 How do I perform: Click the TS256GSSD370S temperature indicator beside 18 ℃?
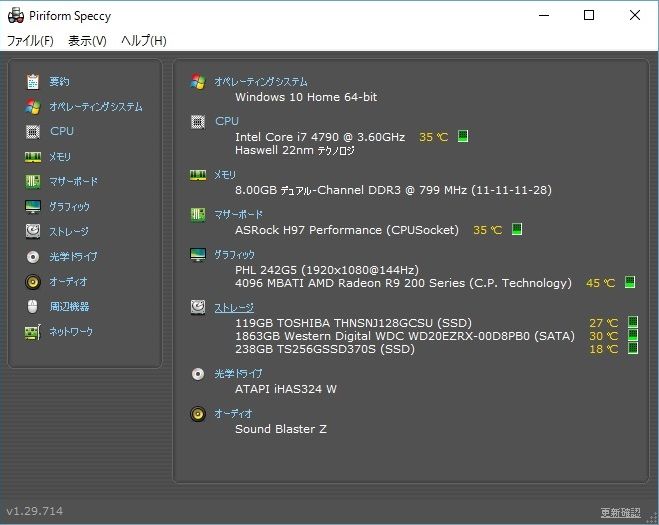point(633,348)
